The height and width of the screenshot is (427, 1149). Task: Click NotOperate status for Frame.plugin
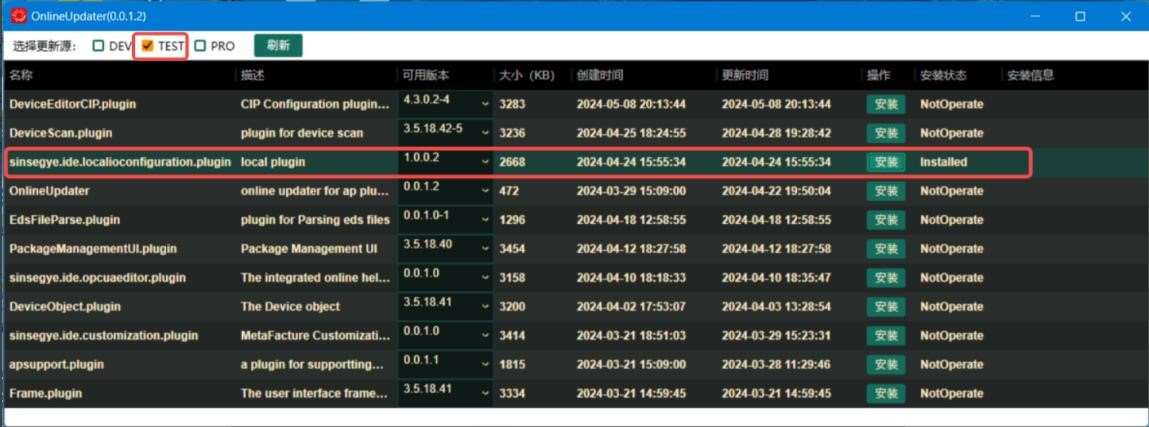pos(952,393)
